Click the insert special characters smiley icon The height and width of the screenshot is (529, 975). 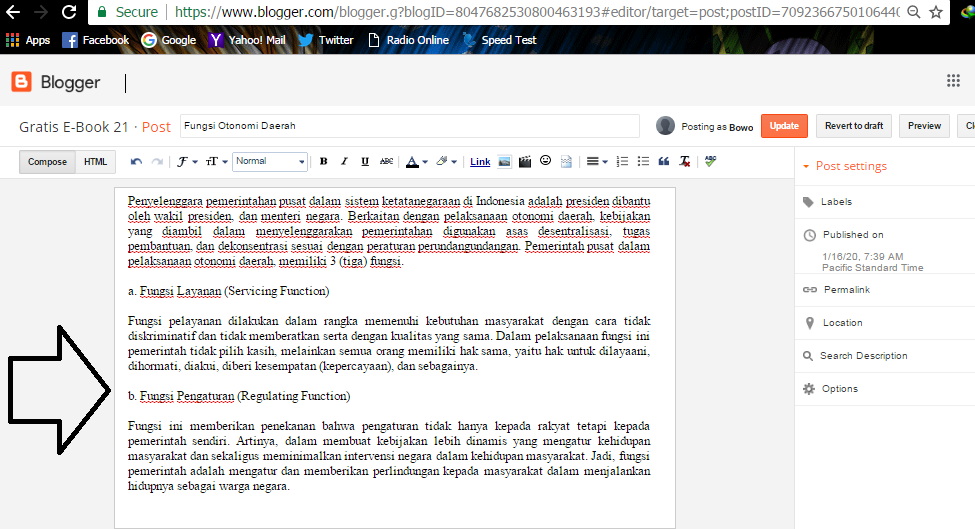[x=545, y=161]
